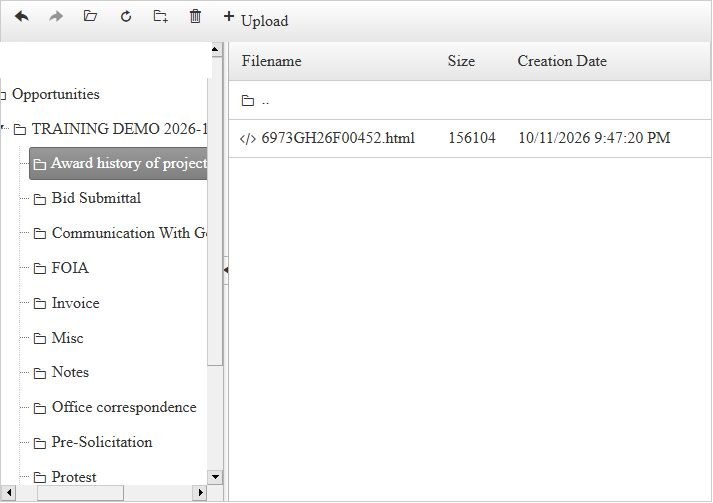Viewport: 713px width, 503px height.
Task: Sort by Size column header
Action: click(x=461, y=61)
